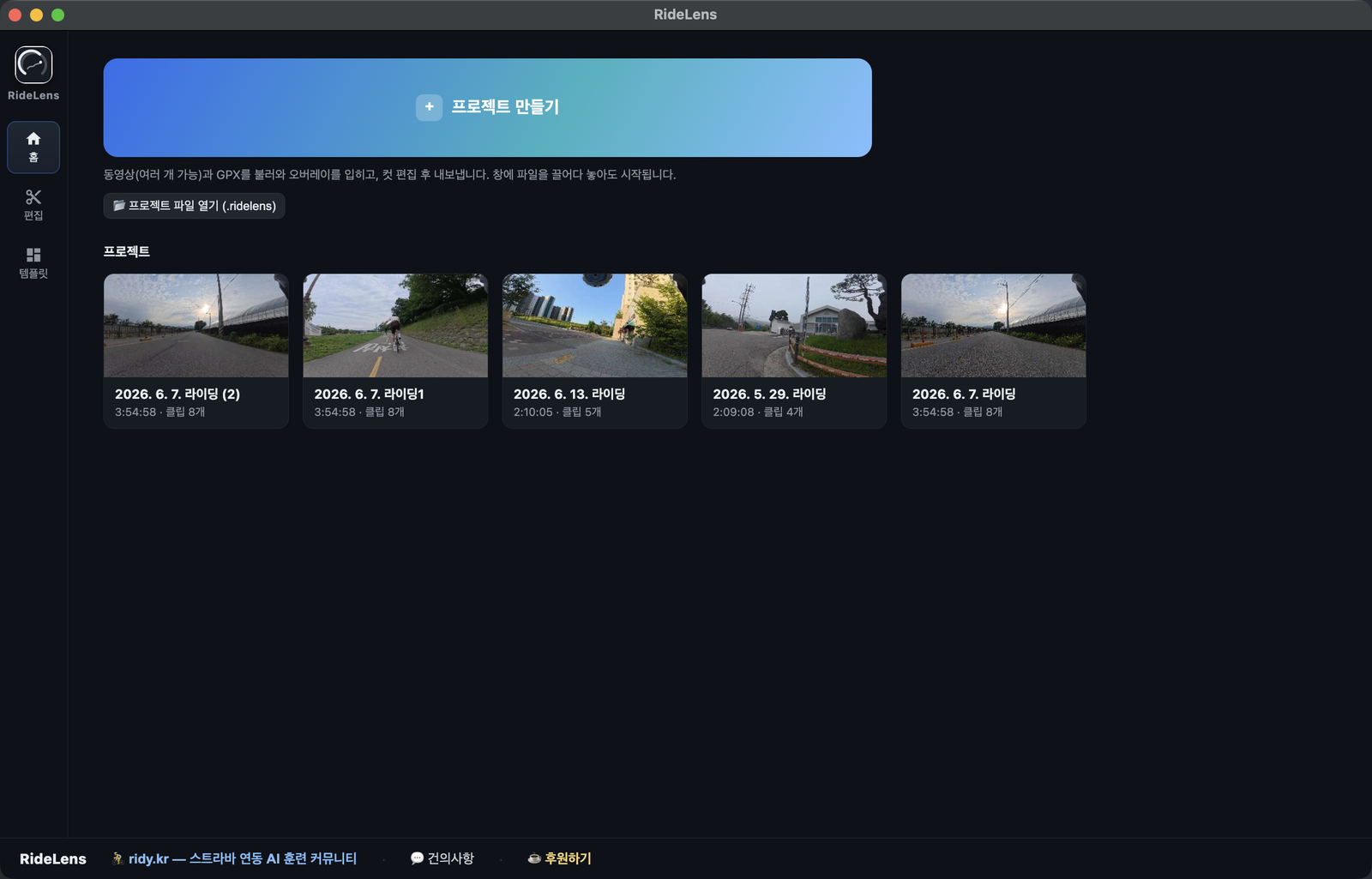Open project thumbnail 2026. 5. 29. 라이딩
Image resolution: width=1372 pixels, height=879 pixels.
click(794, 326)
